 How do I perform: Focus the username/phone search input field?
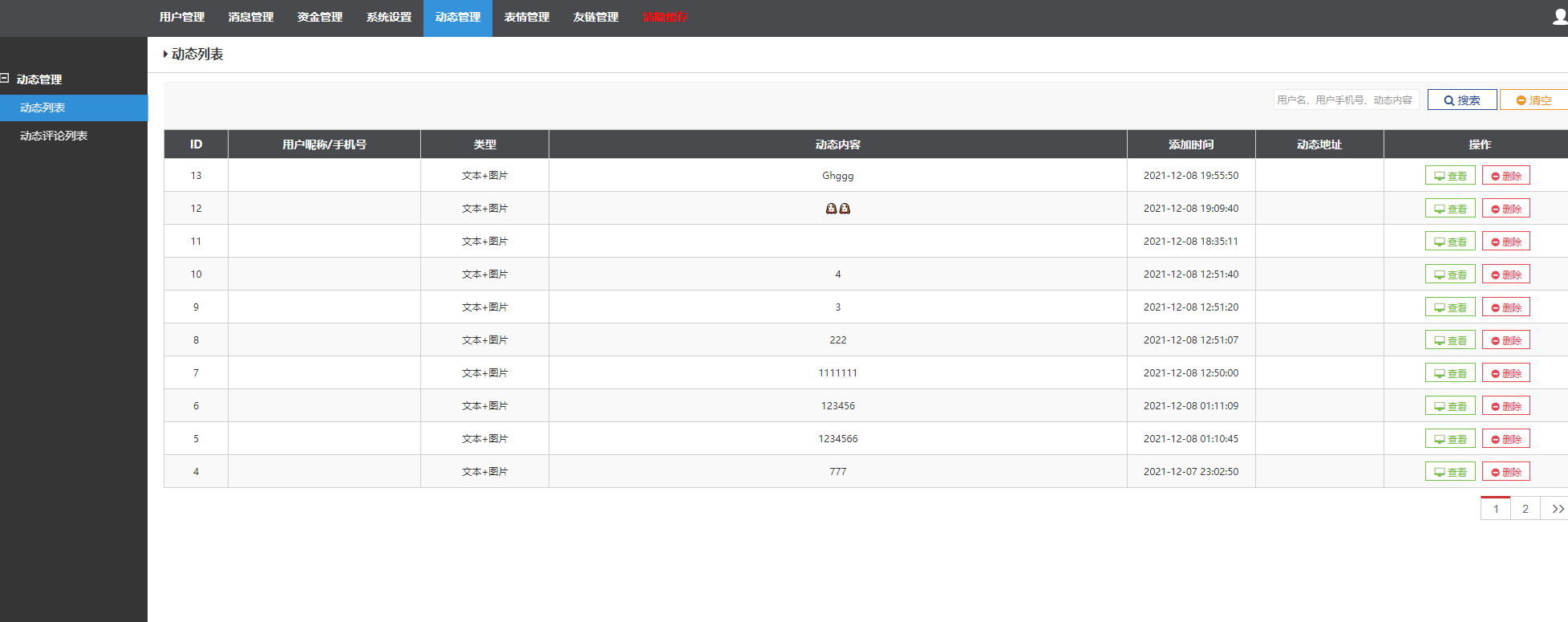1345,100
